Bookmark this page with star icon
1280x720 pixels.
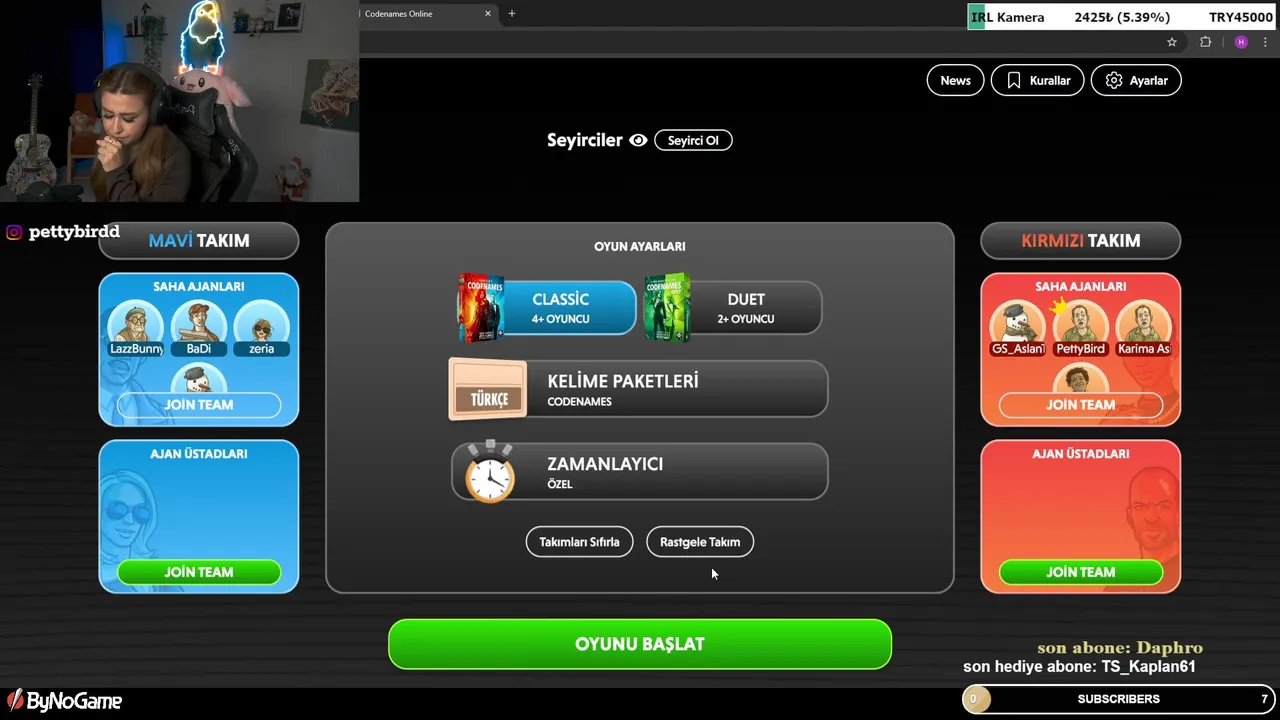point(1172,42)
